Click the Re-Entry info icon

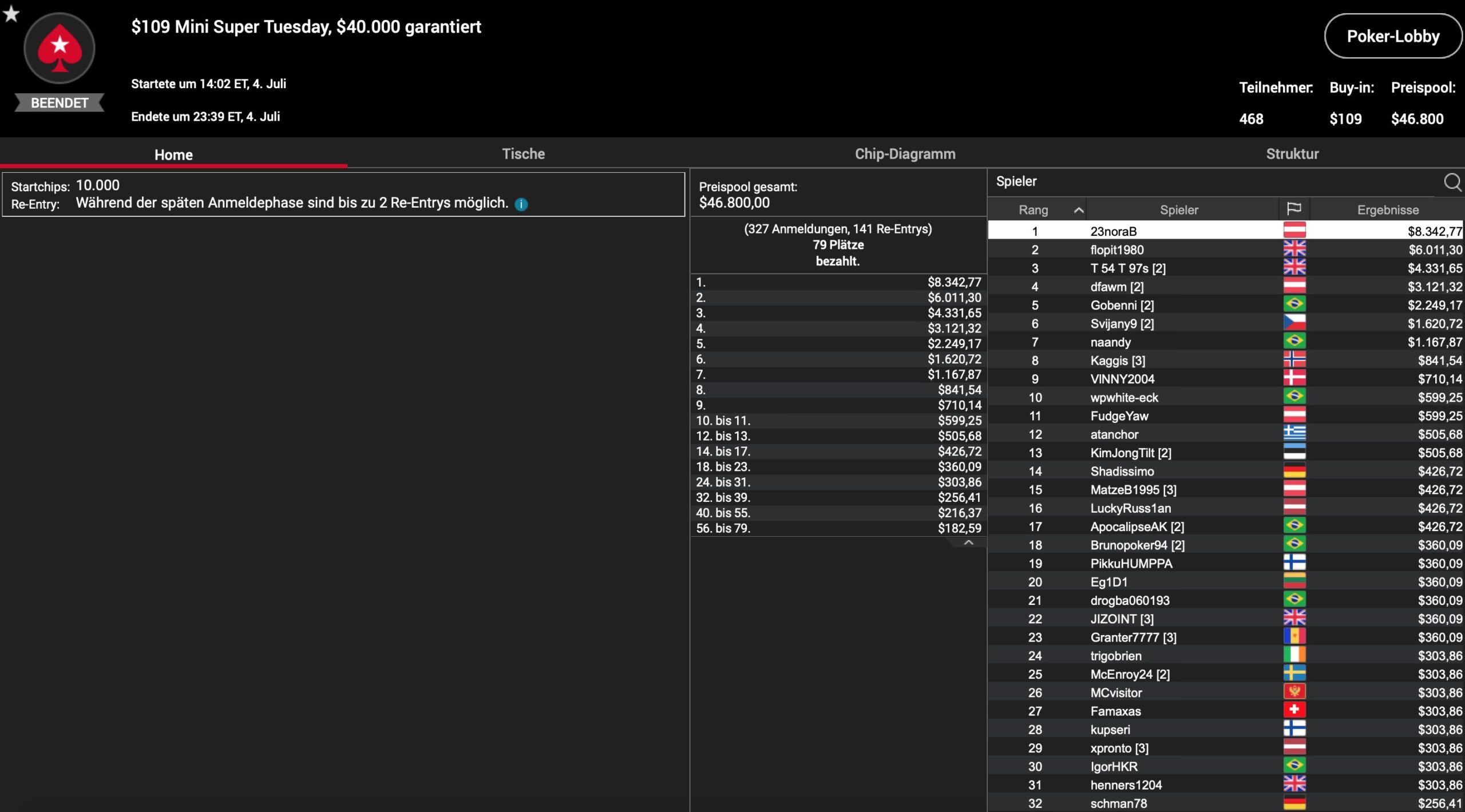tap(521, 204)
